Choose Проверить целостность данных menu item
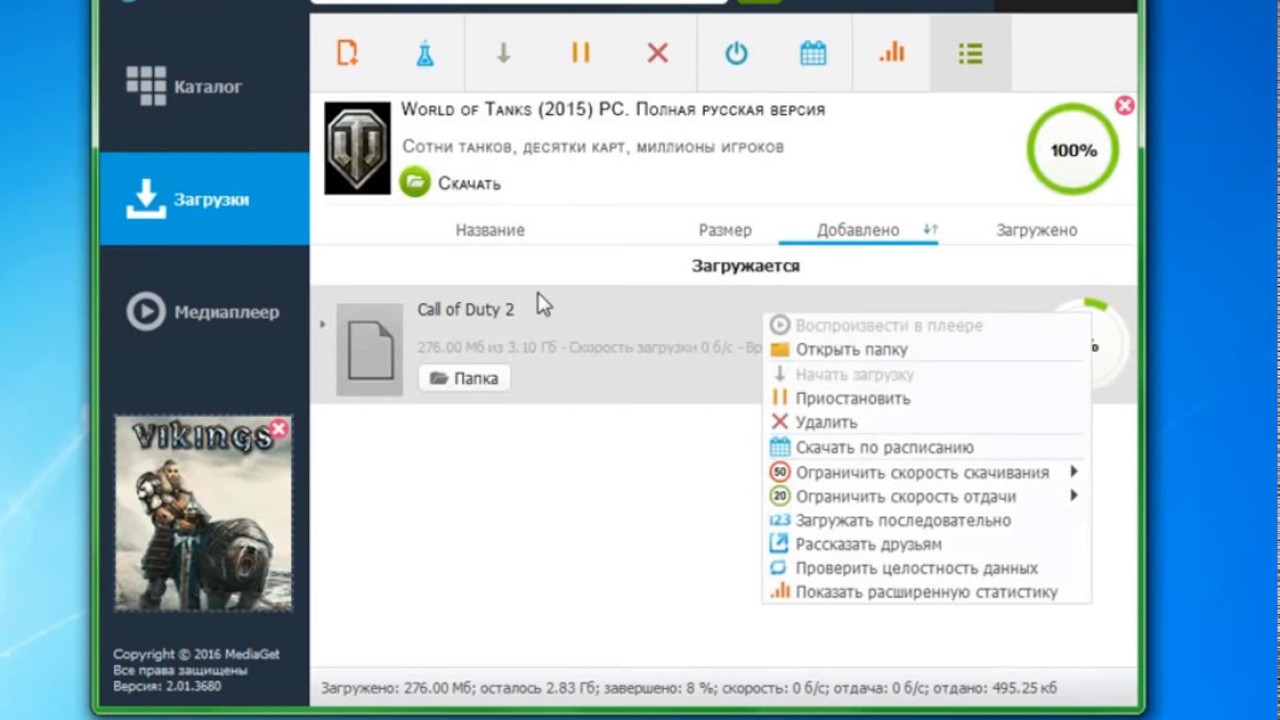The width and height of the screenshot is (1280, 720). click(x=926, y=568)
